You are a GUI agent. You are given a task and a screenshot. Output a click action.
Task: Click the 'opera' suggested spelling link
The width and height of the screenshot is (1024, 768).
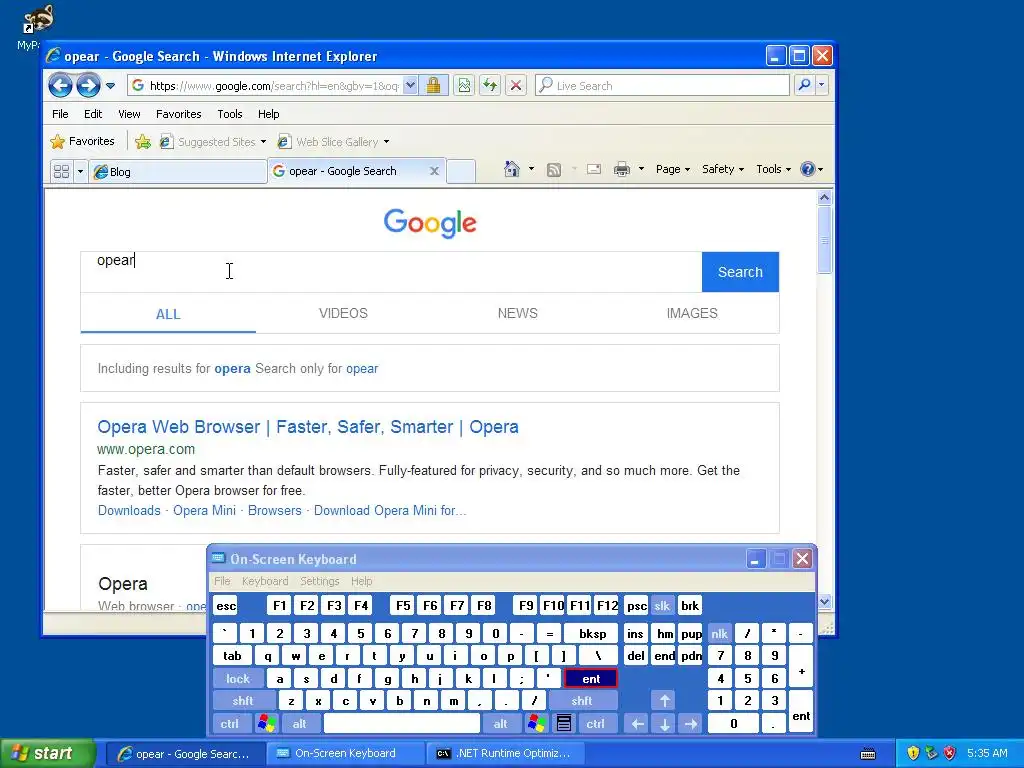pos(232,368)
